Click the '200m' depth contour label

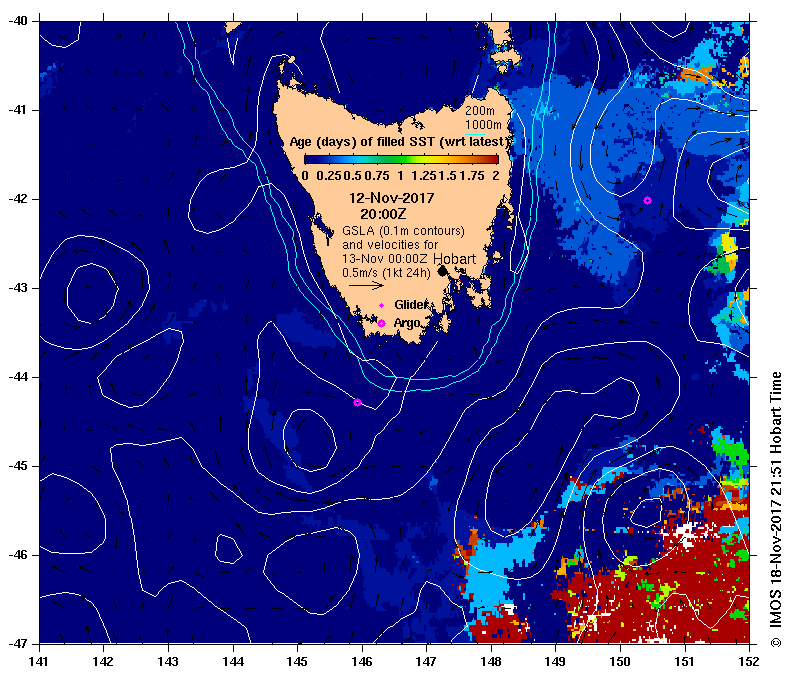(x=480, y=111)
